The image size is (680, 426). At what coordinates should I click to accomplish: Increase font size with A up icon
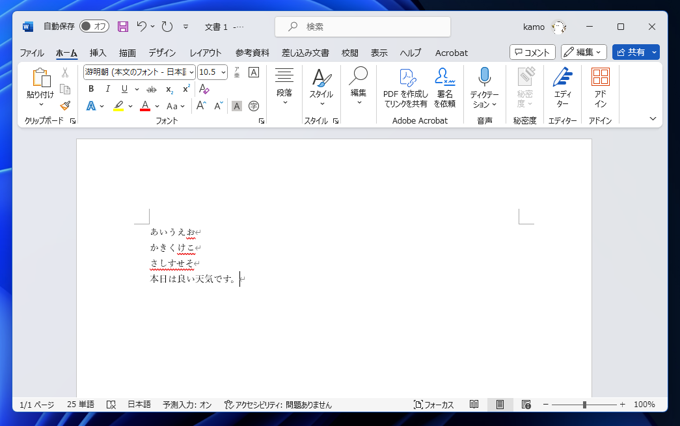[x=201, y=105]
